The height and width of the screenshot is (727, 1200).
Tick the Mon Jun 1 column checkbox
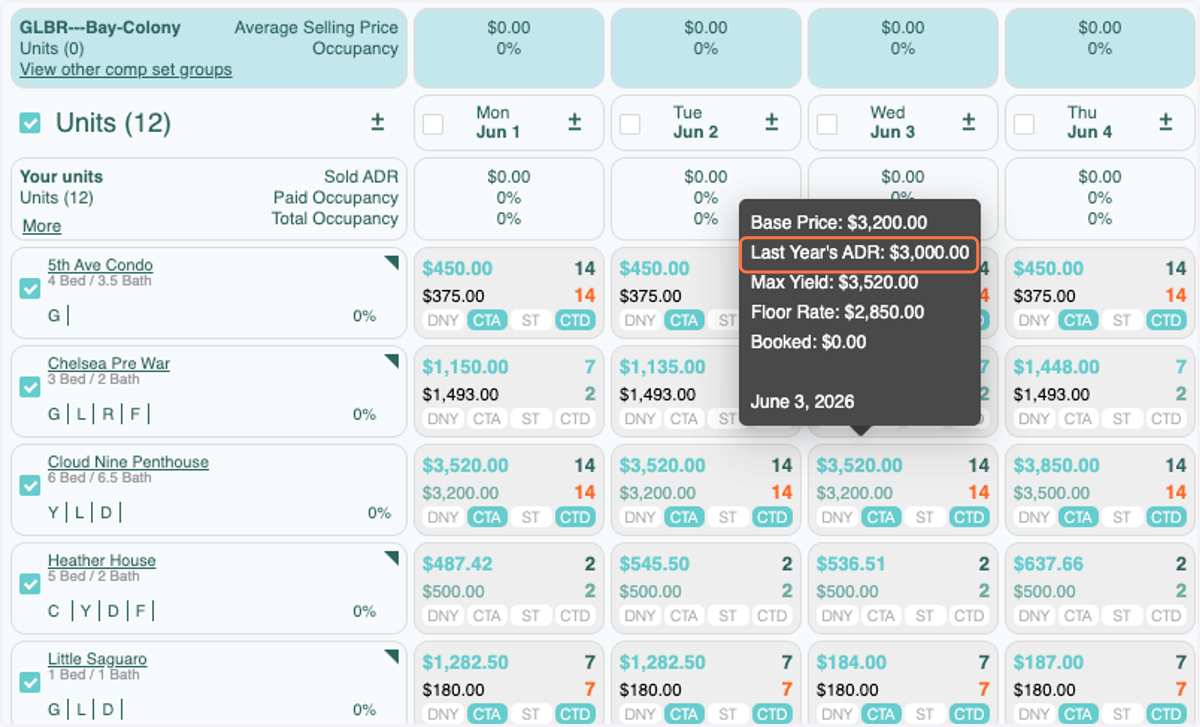[x=433, y=123]
